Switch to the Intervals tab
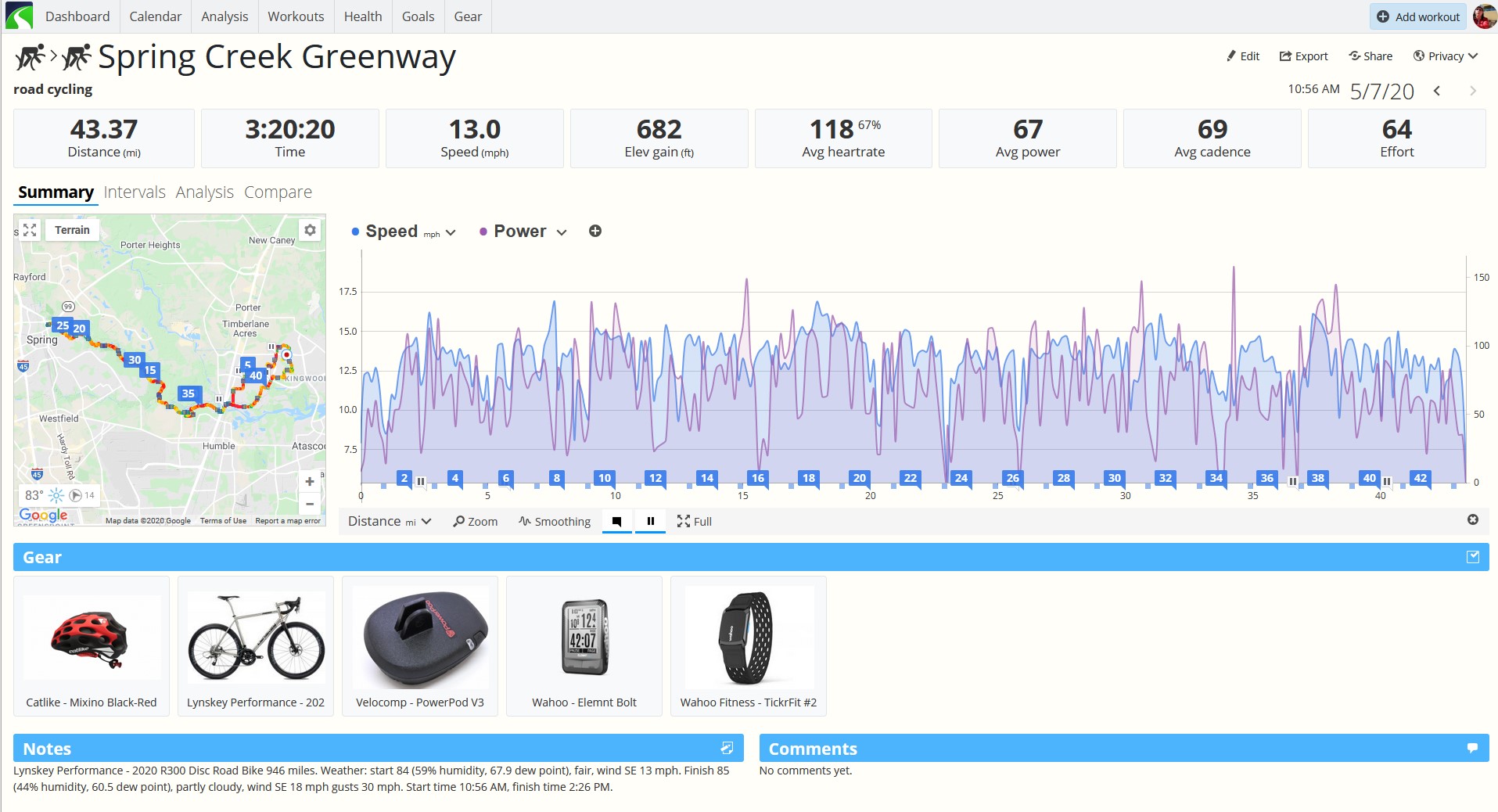This screenshot has height=812, width=1498. [x=135, y=192]
